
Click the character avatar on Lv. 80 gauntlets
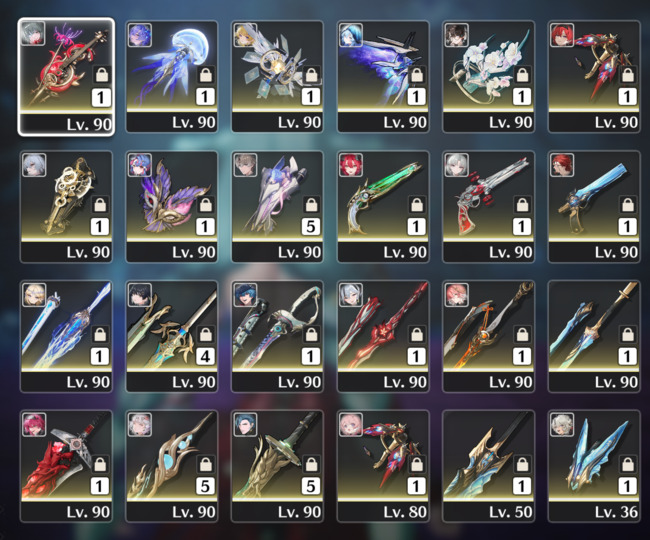pyautogui.click(x=351, y=424)
